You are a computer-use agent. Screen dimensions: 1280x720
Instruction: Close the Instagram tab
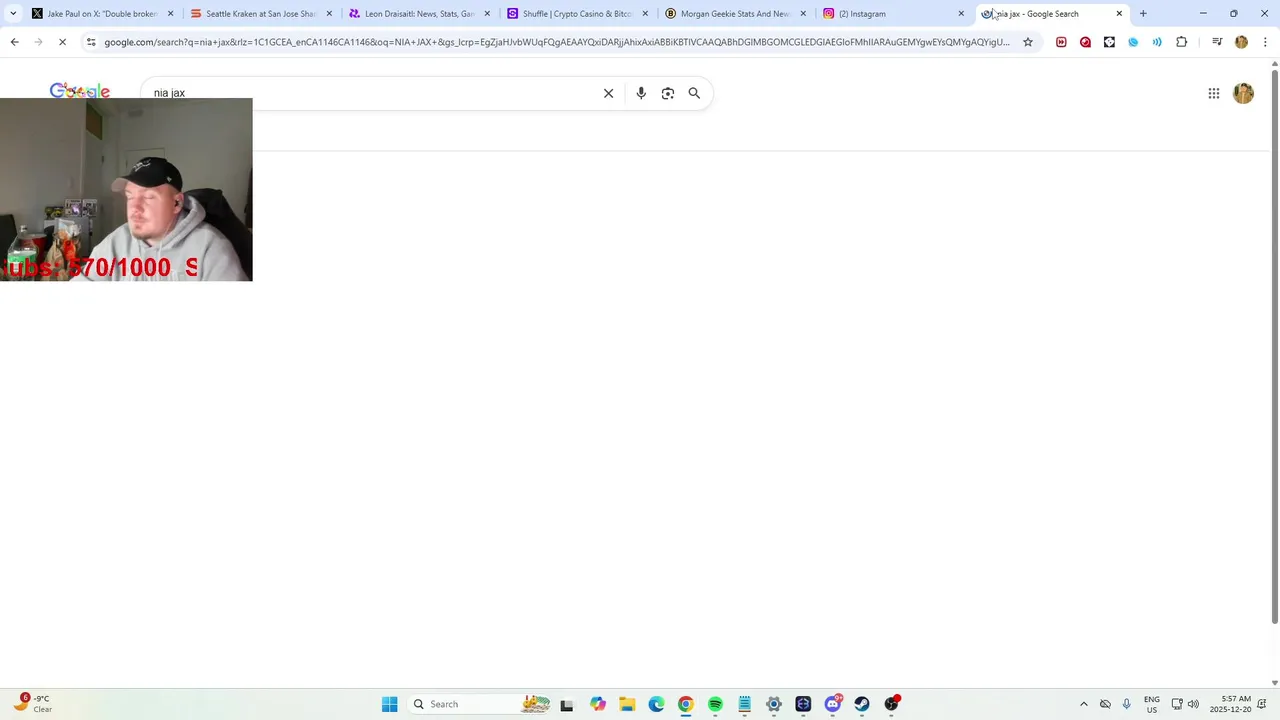tap(961, 14)
